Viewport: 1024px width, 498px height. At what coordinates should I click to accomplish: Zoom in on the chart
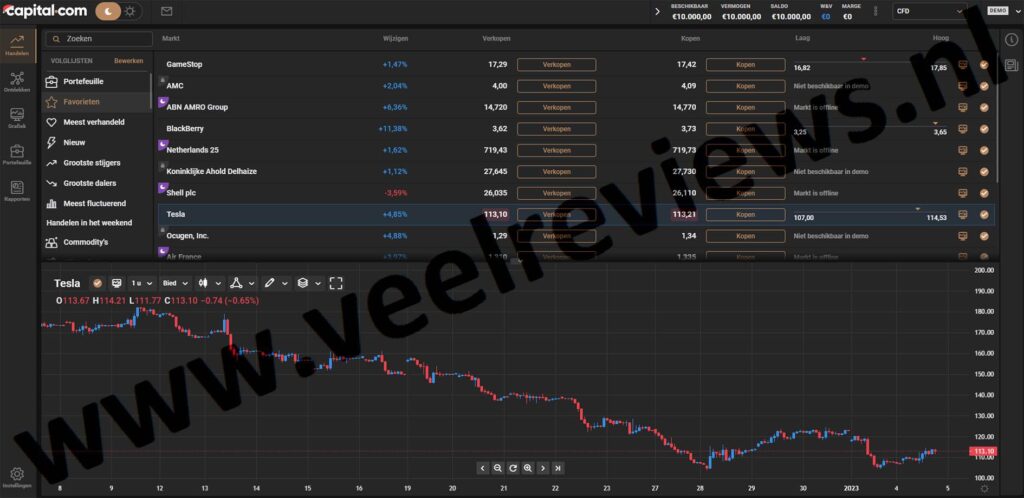(x=527, y=468)
